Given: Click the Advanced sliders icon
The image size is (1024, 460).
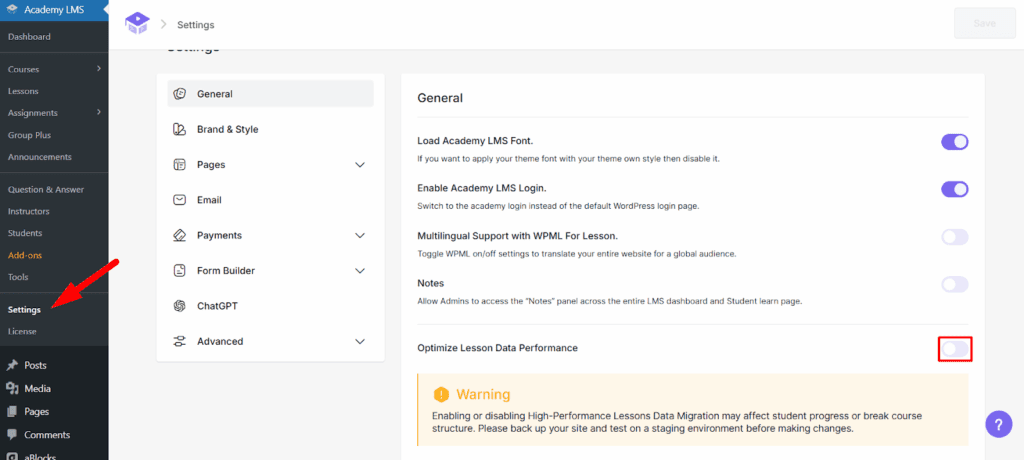Looking at the screenshot, I should tap(180, 341).
